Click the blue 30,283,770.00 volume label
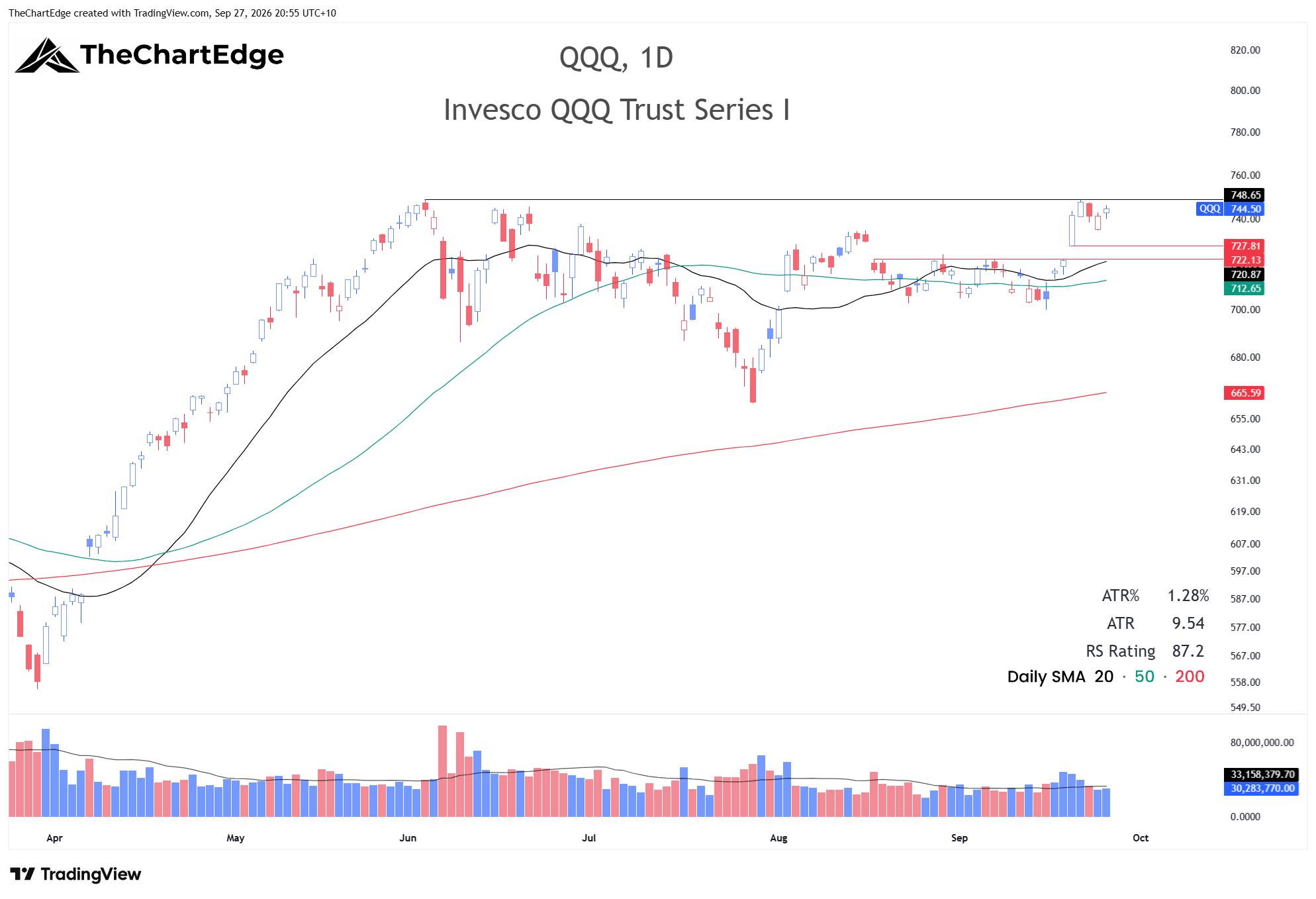Screen dimensions: 1316x899 pos(1261,788)
